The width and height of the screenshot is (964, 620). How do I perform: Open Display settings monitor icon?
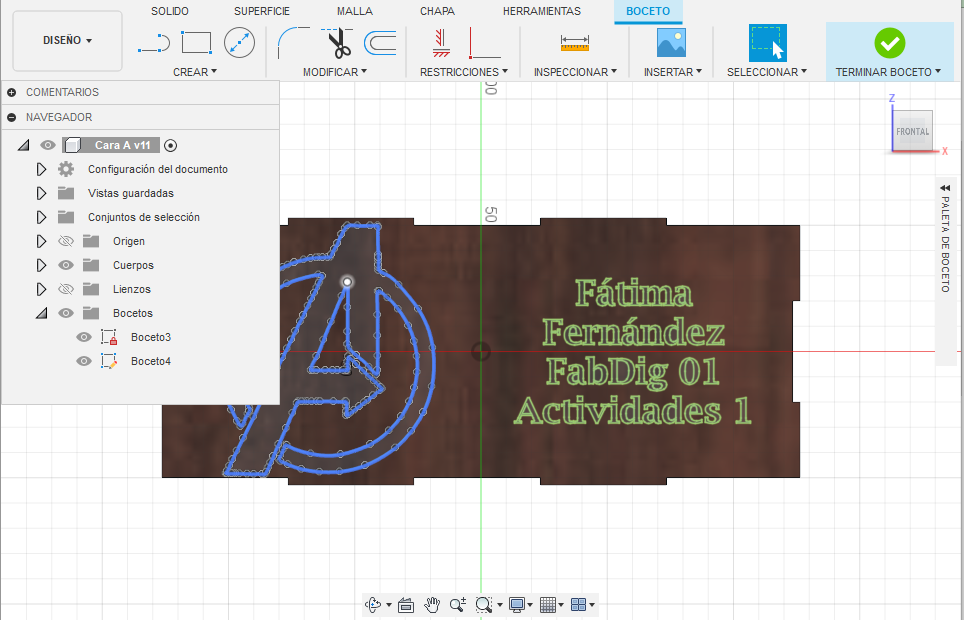[x=517, y=605]
